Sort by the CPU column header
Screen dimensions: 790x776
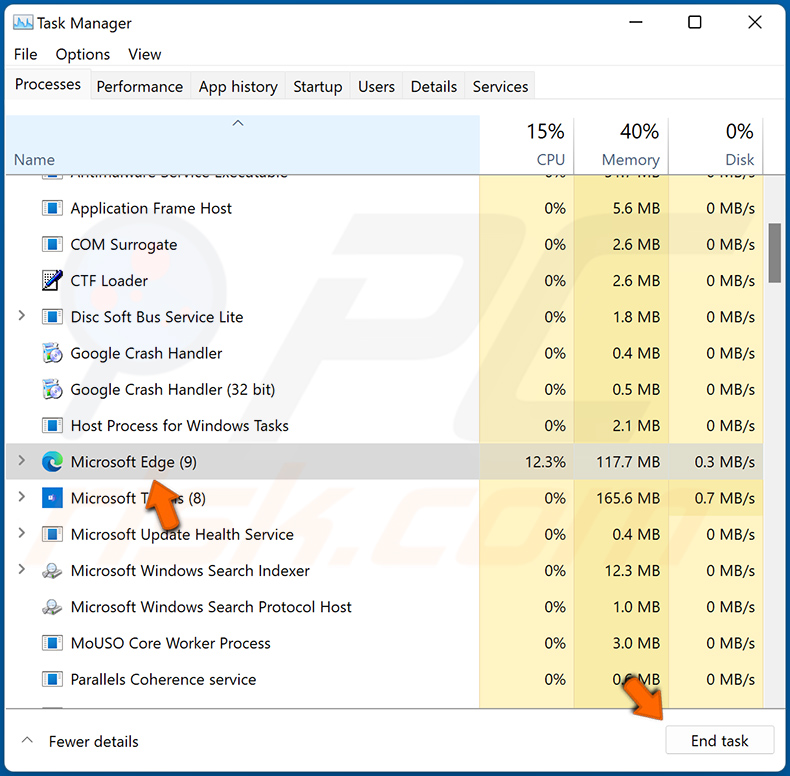(x=528, y=145)
